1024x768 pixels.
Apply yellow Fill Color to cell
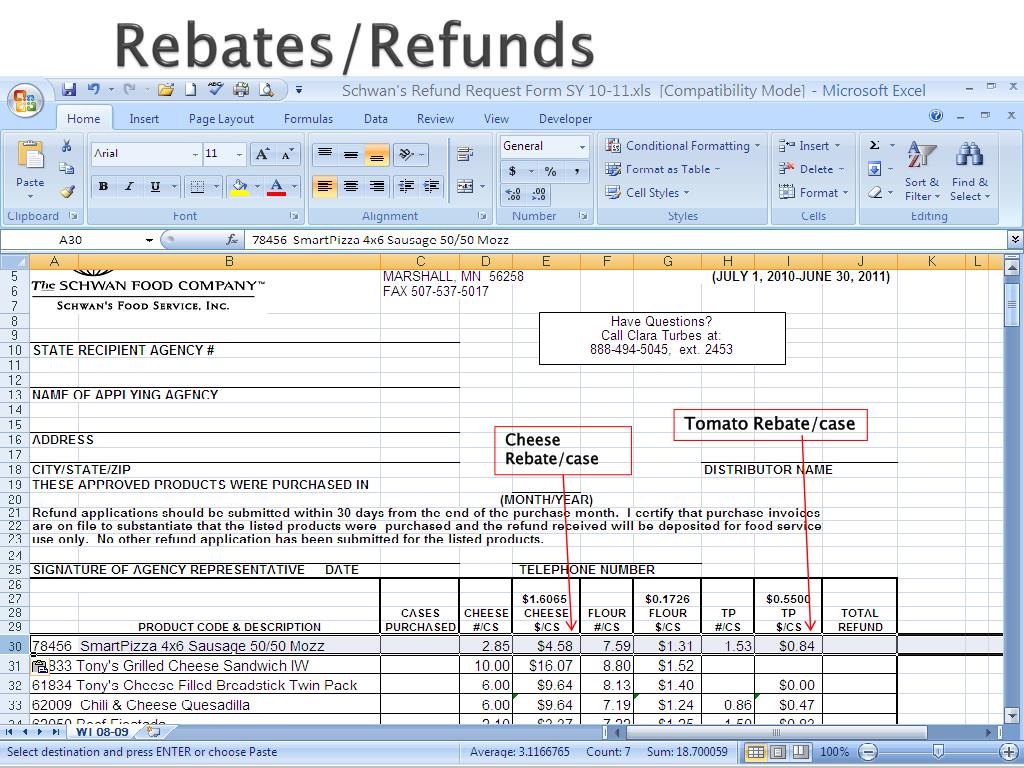point(240,187)
